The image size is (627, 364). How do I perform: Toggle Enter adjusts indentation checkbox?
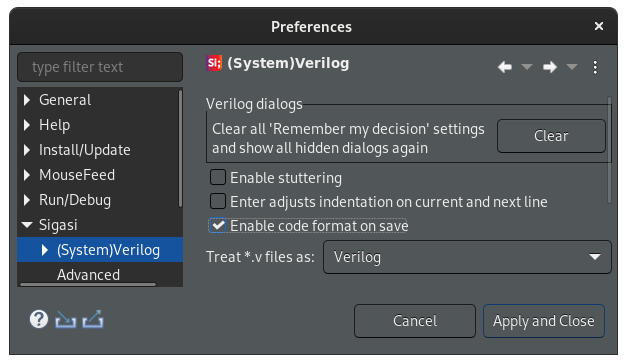[x=218, y=201]
